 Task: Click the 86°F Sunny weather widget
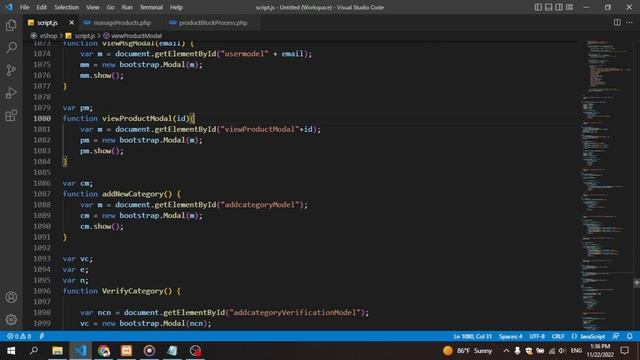pyautogui.click(x=468, y=351)
